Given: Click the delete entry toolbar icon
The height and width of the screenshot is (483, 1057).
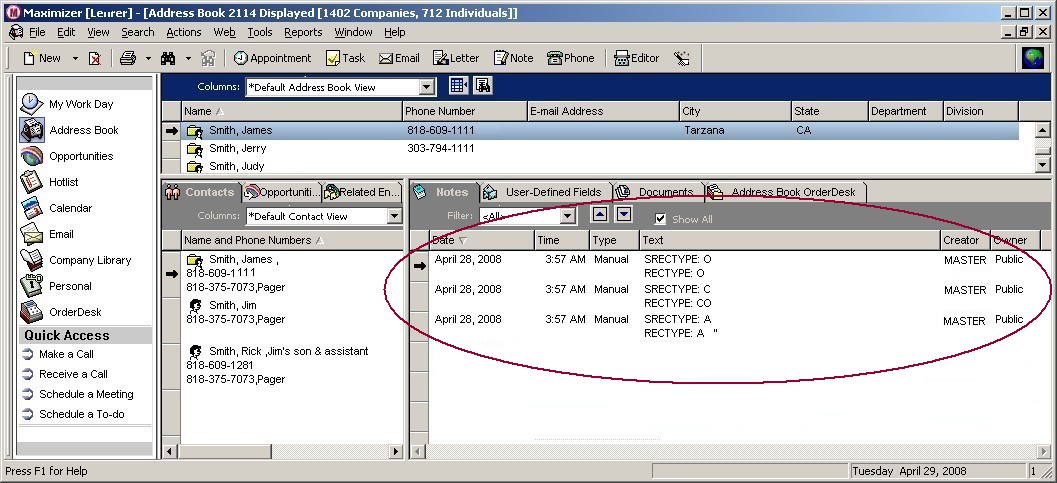Looking at the screenshot, I should point(95,59).
